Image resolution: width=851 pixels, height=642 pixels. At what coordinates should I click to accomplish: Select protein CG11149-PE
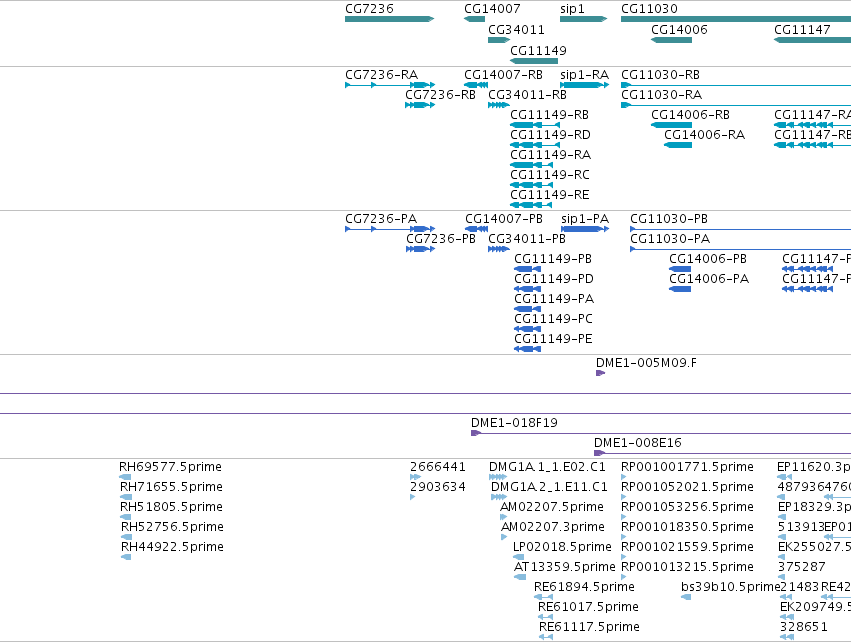pyautogui.click(x=528, y=349)
